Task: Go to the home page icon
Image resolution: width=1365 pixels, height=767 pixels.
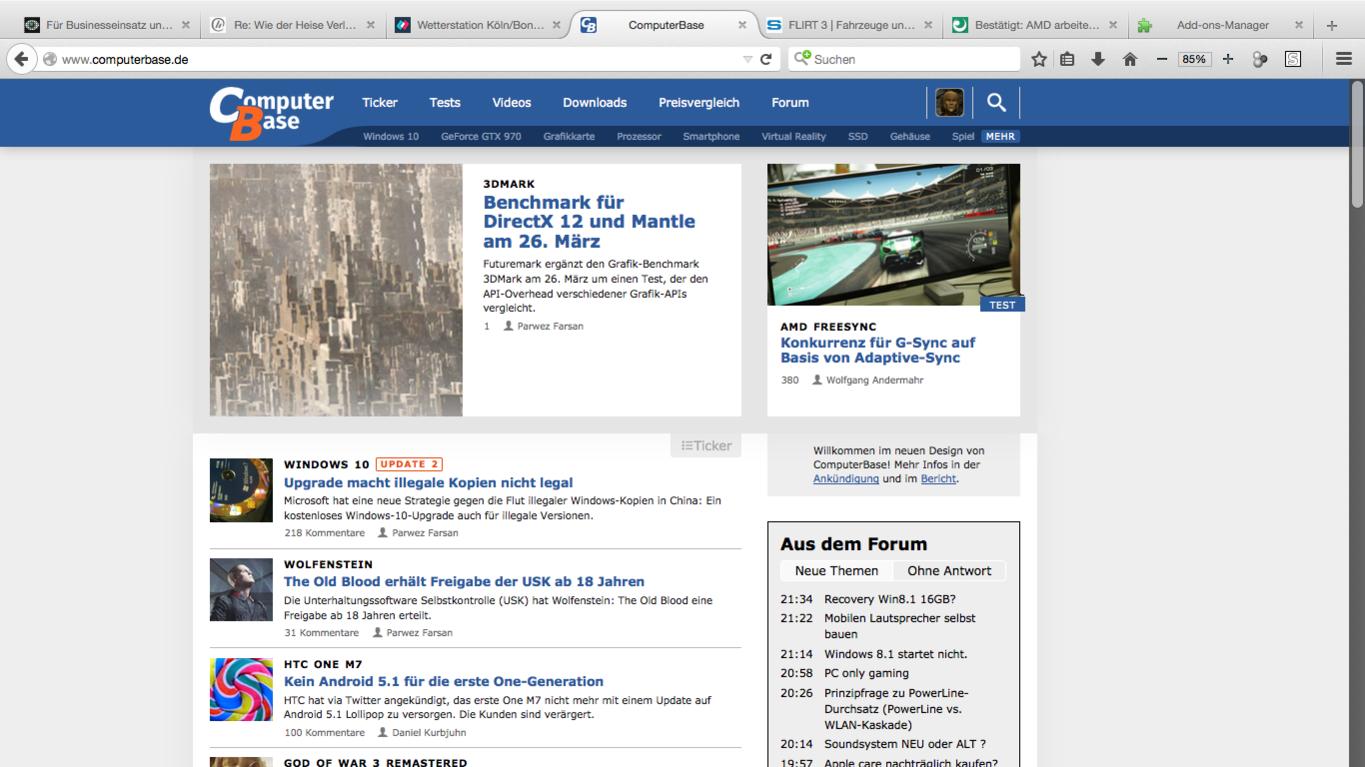Action: pyautogui.click(x=1130, y=59)
